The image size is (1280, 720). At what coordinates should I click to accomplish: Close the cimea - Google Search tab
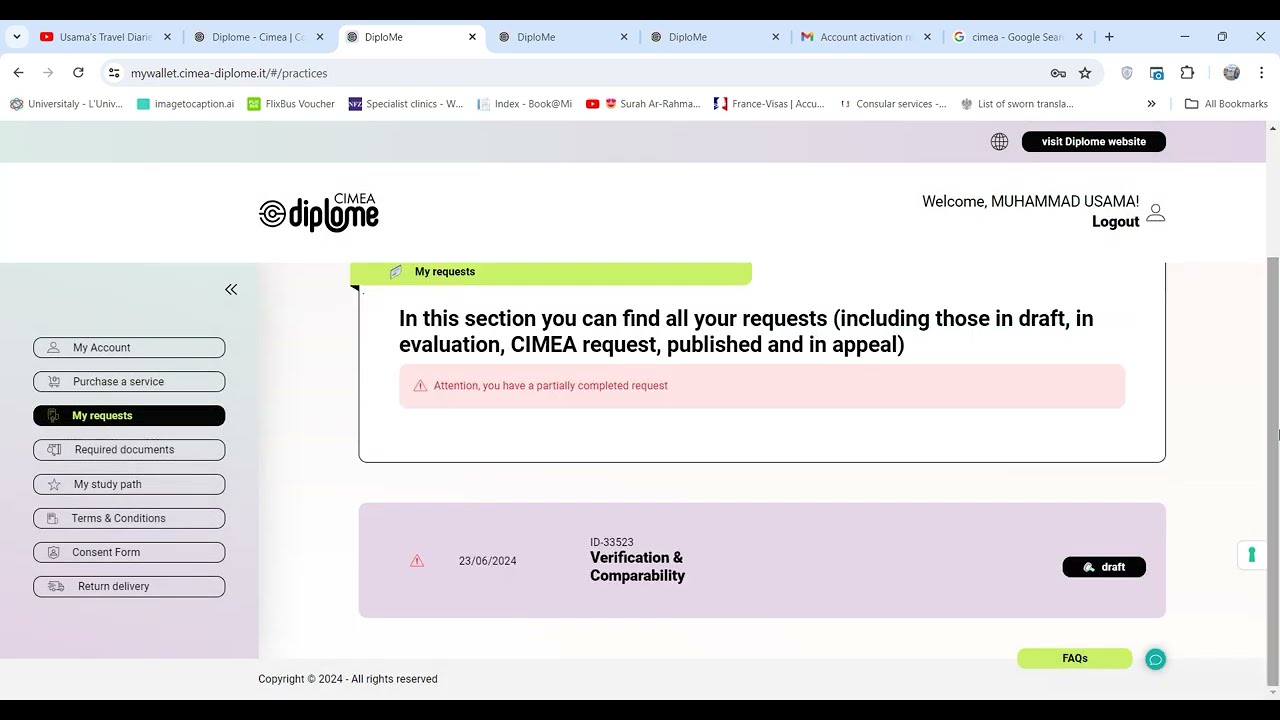pos(1079,37)
